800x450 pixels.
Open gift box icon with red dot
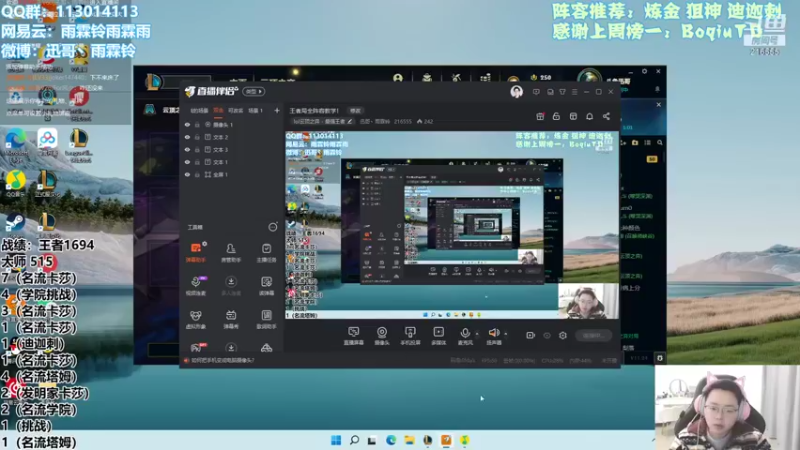pyautogui.click(x=540, y=116)
